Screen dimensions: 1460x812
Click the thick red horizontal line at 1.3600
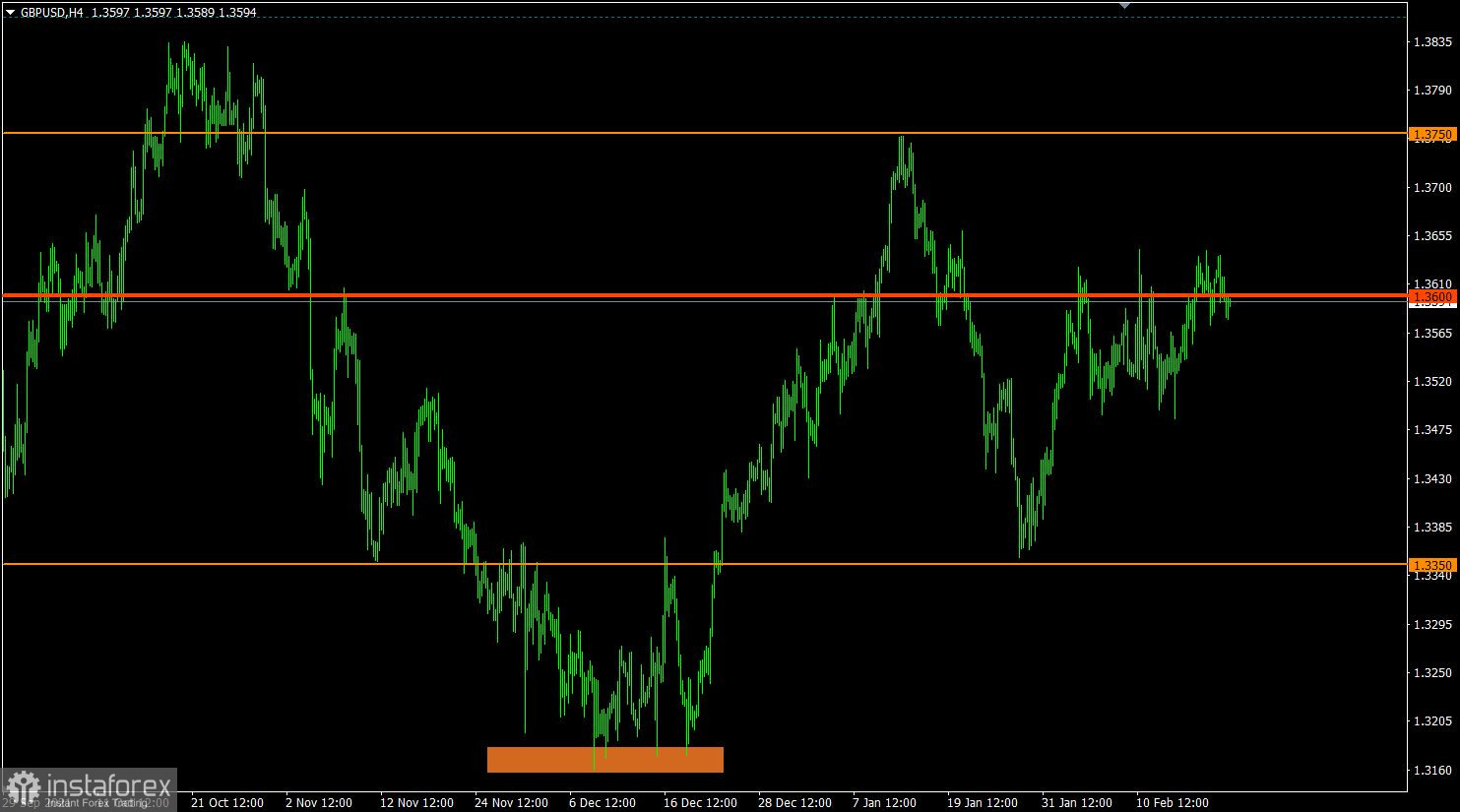704,295
